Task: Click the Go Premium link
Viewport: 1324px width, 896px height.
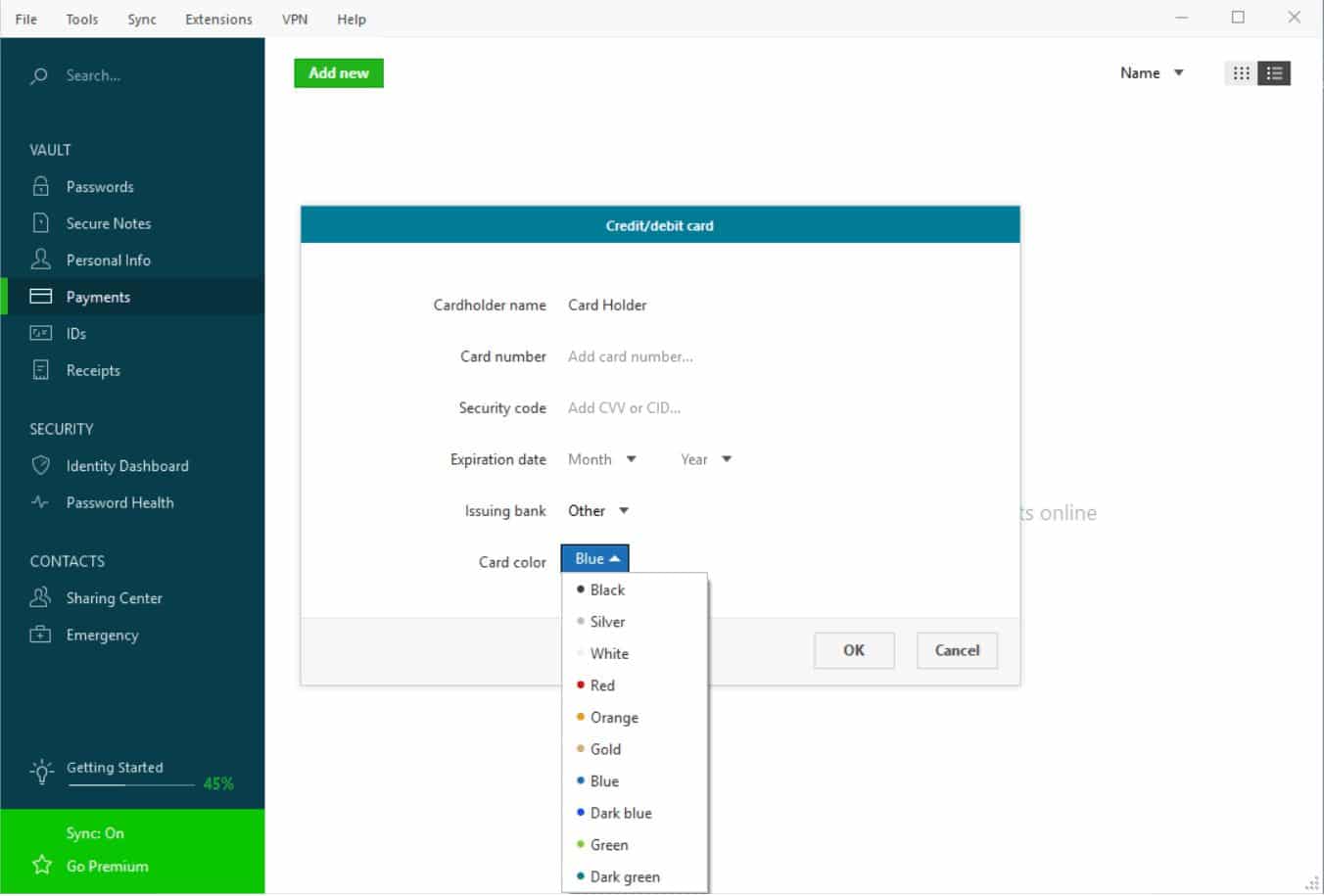Action: [x=108, y=866]
